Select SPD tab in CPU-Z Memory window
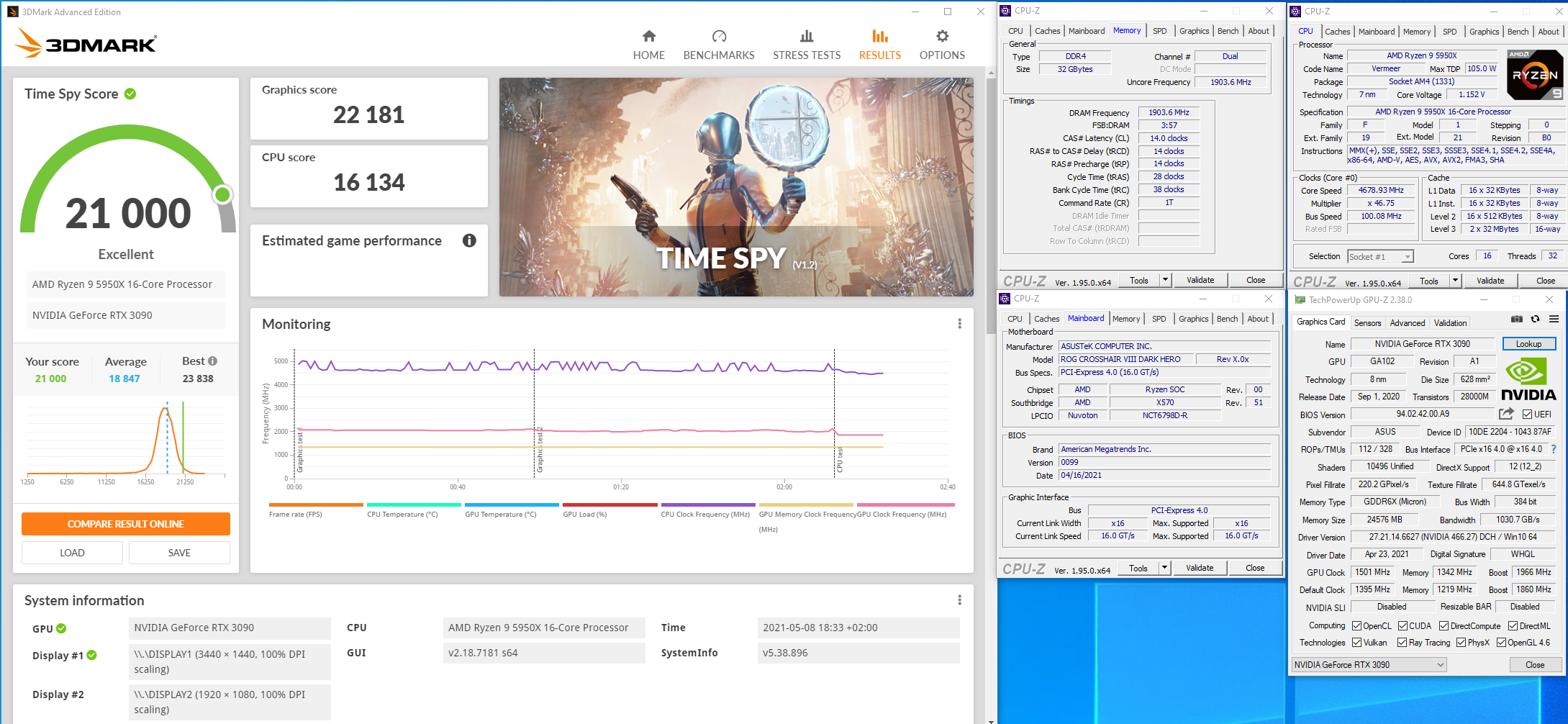The width and height of the screenshot is (1568, 724). 1159,31
